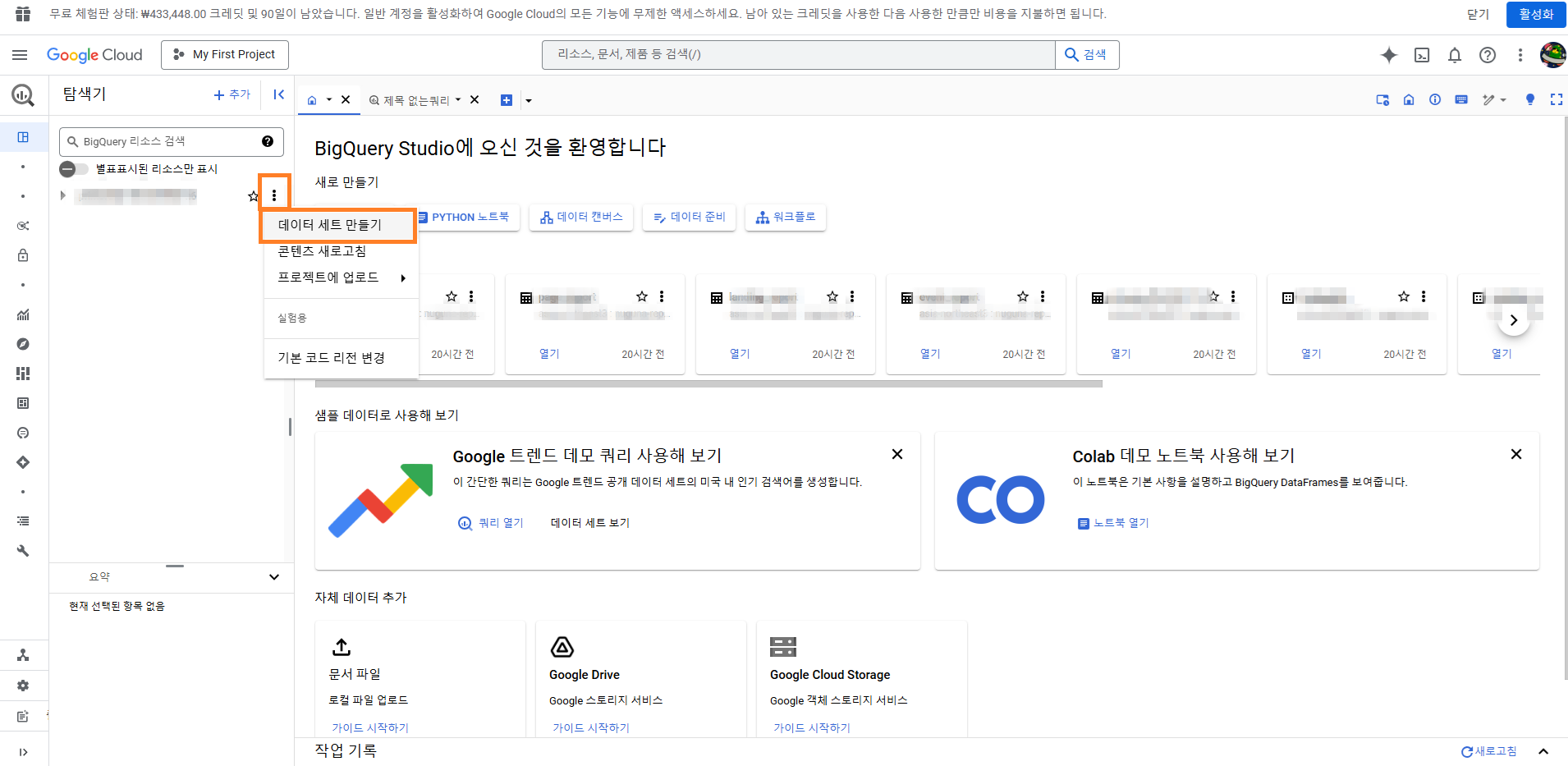Click the settings gear in left sidebar
Viewport: 1568px width, 766px height.
tap(23, 686)
